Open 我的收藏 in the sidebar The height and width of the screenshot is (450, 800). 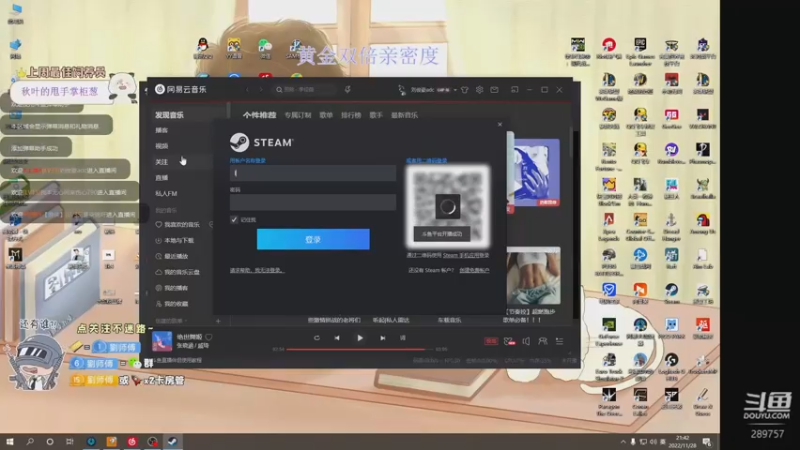(x=171, y=304)
